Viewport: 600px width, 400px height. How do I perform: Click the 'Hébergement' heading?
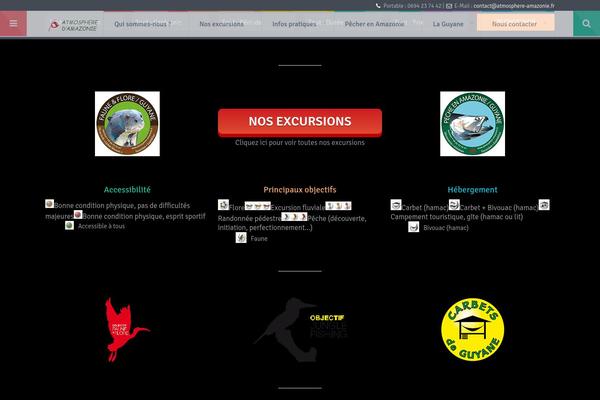coord(473,189)
